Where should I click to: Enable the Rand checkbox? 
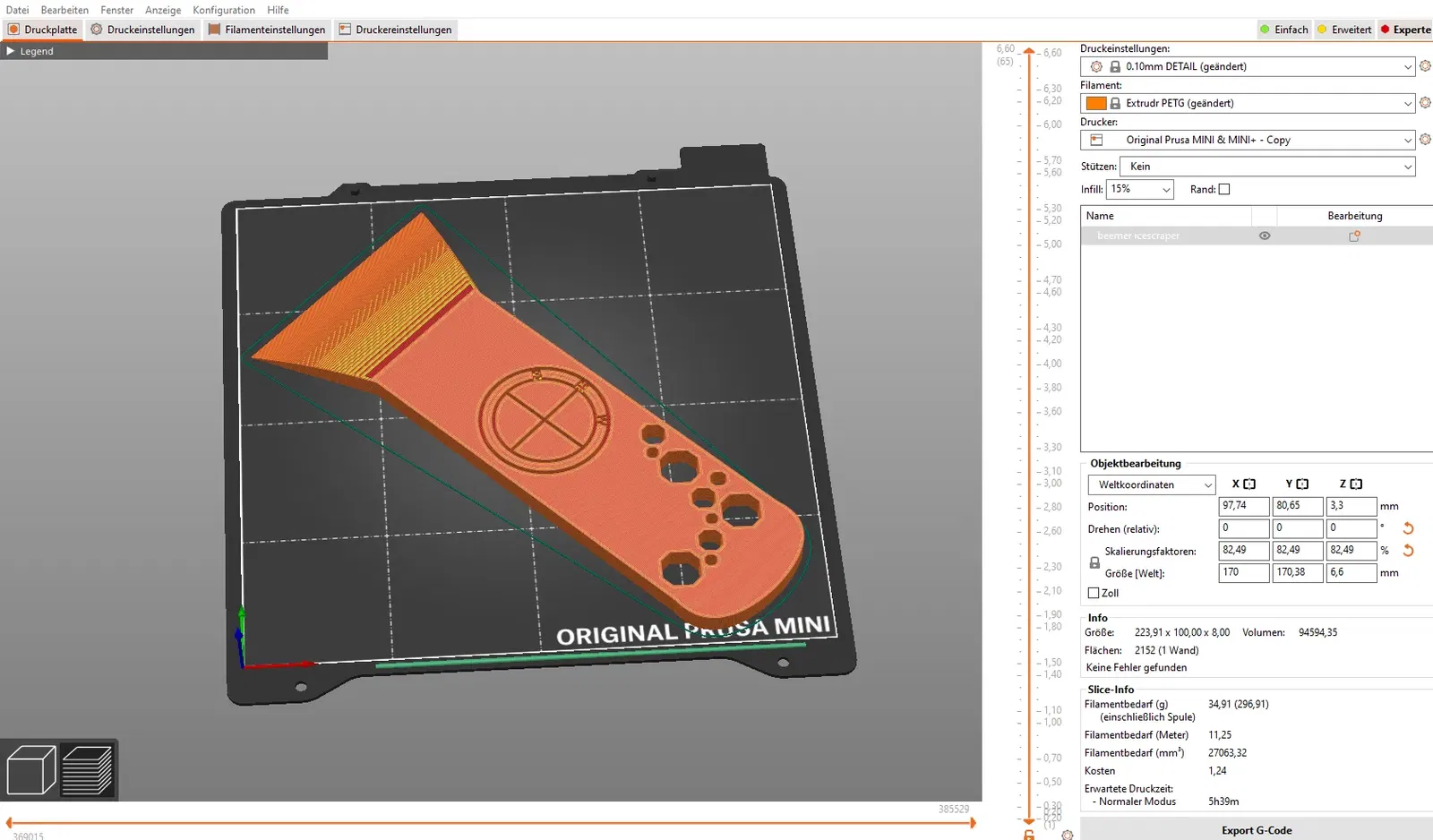[1224, 189]
